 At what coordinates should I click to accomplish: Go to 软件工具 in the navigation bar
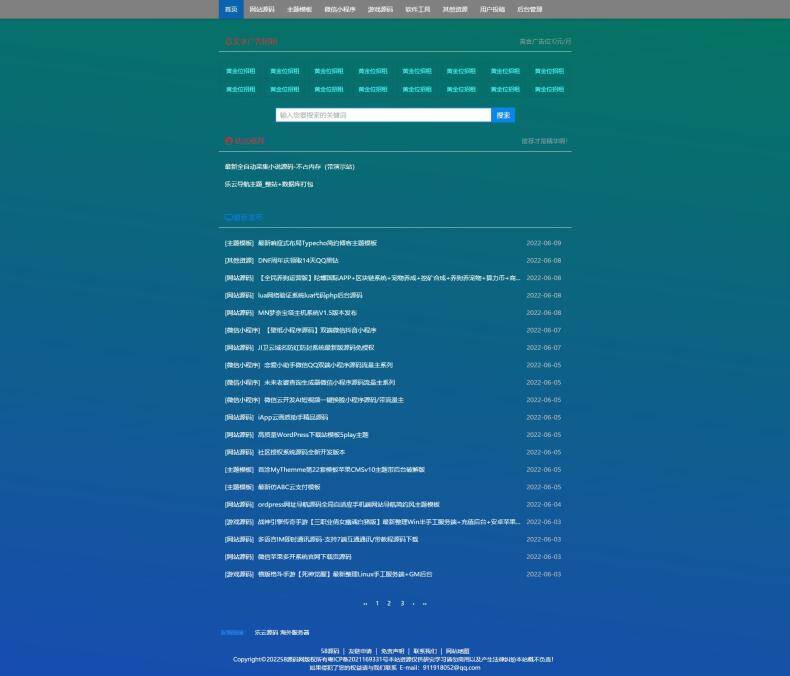pyautogui.click(x=418, y=9)
